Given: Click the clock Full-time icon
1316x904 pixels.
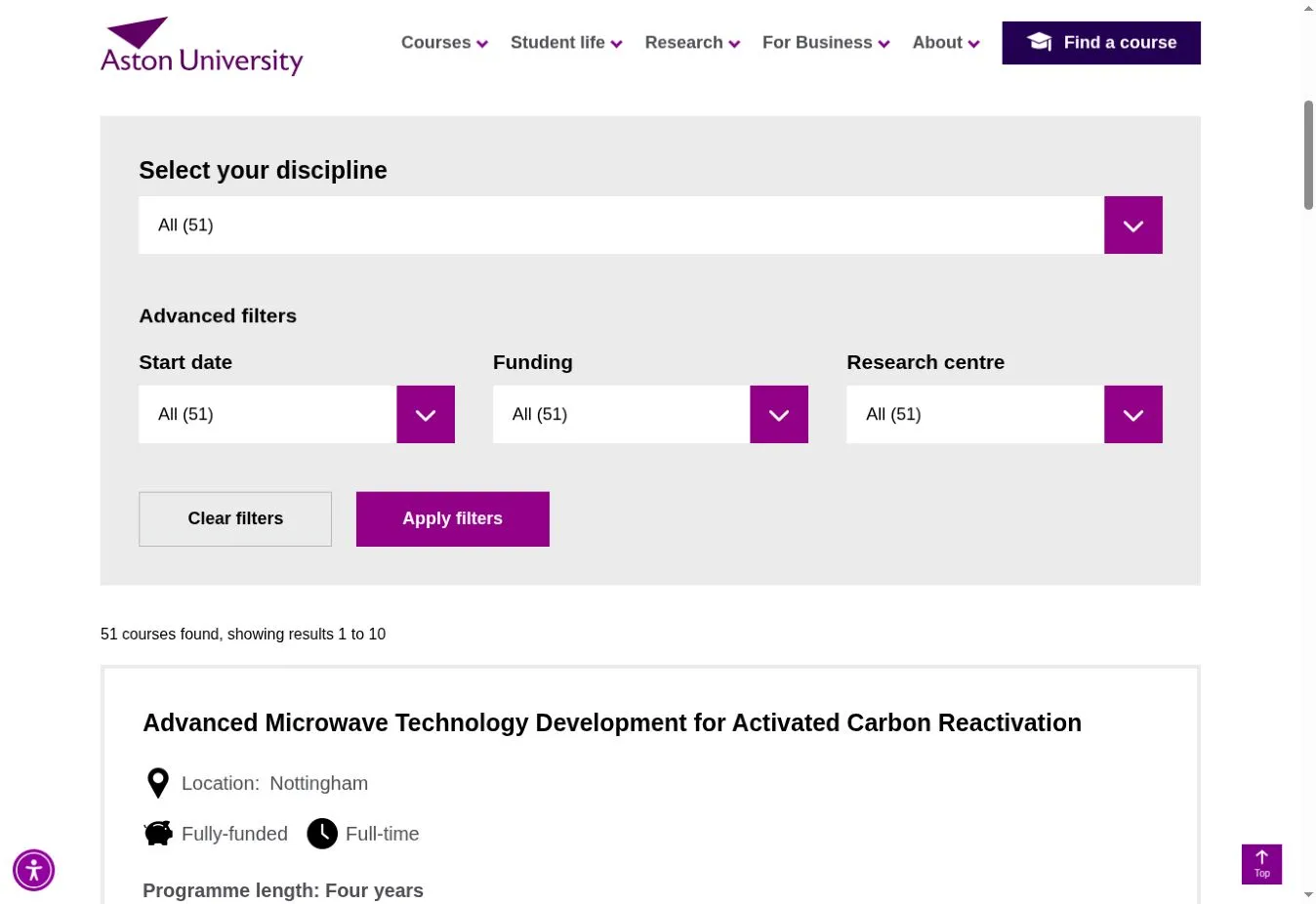Looking at the screenshot, I should click(x=322, y=834).
